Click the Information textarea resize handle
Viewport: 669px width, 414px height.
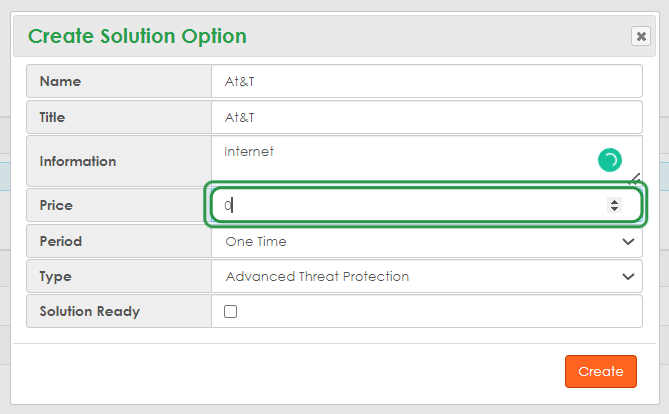pos(634,180)
